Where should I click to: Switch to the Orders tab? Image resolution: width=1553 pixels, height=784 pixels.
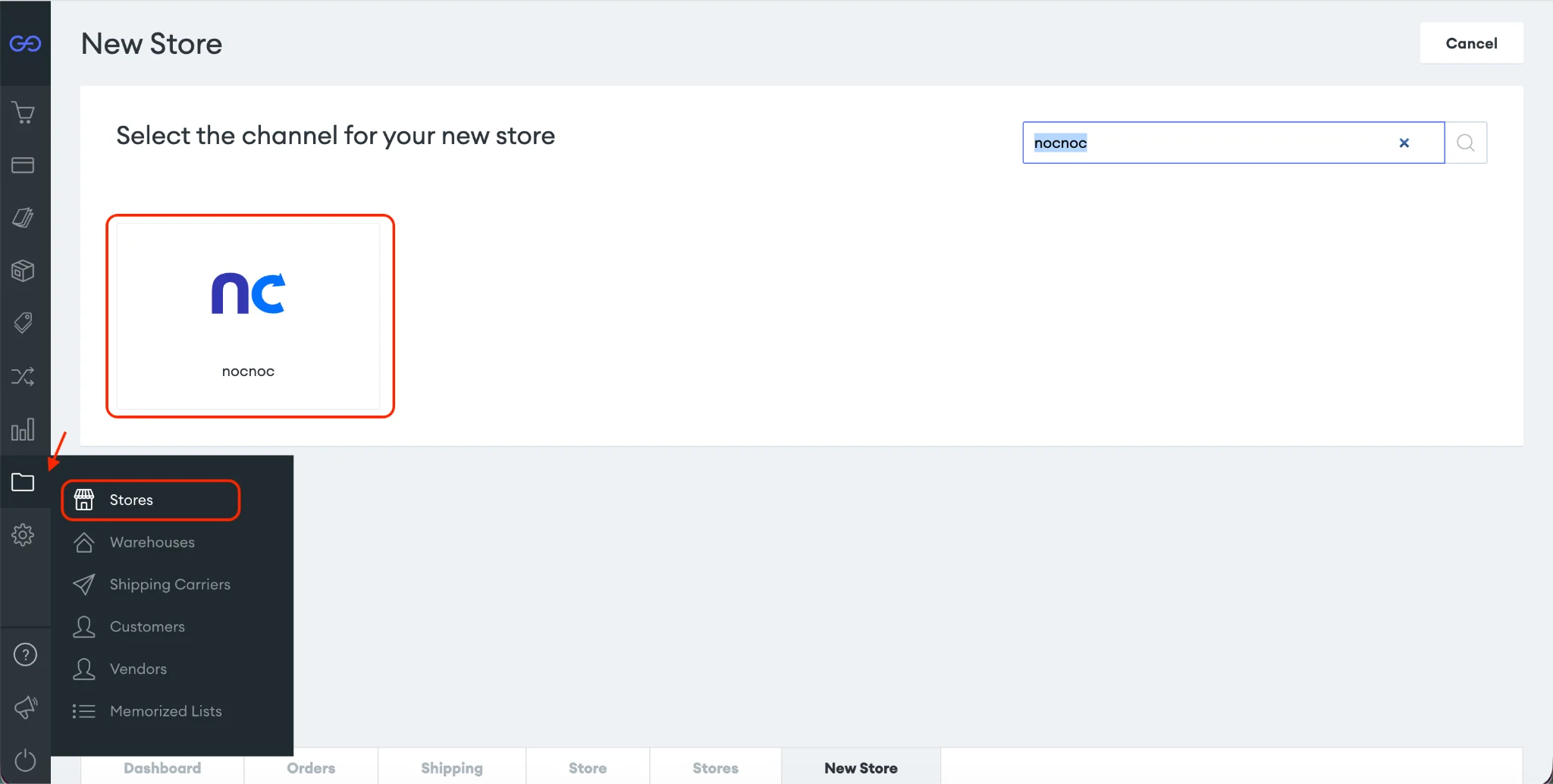[311, 768]
